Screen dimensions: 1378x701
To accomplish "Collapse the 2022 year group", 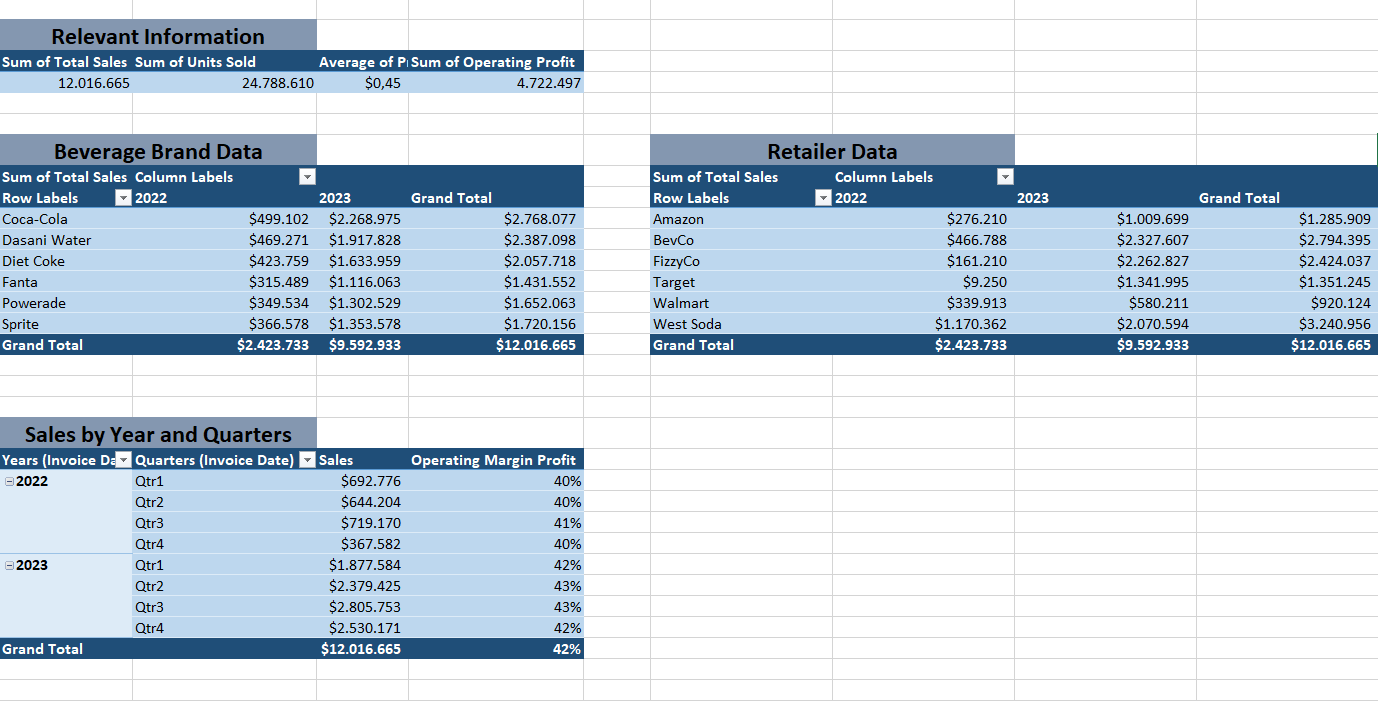I will (9, 481).
